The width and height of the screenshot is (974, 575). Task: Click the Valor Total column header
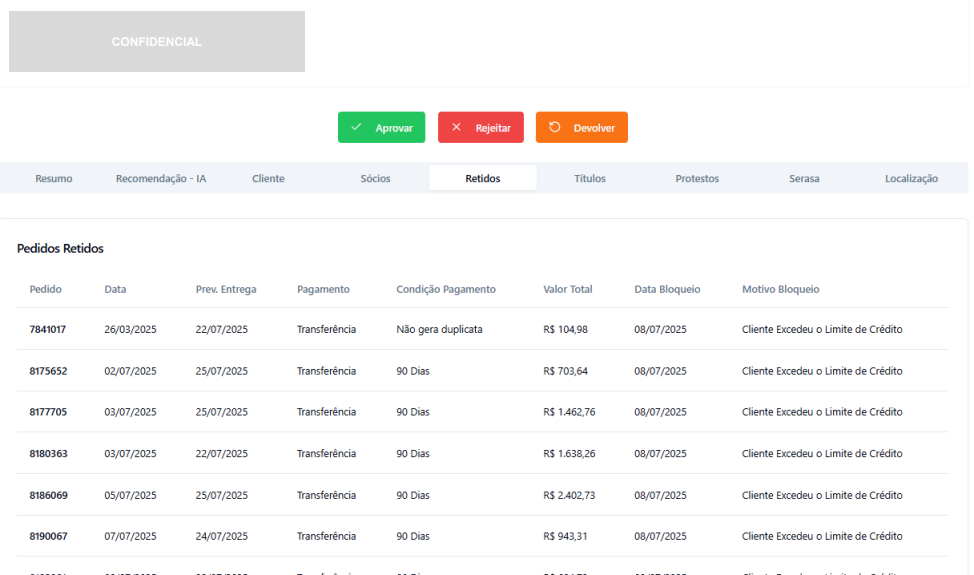click(568, 289)
